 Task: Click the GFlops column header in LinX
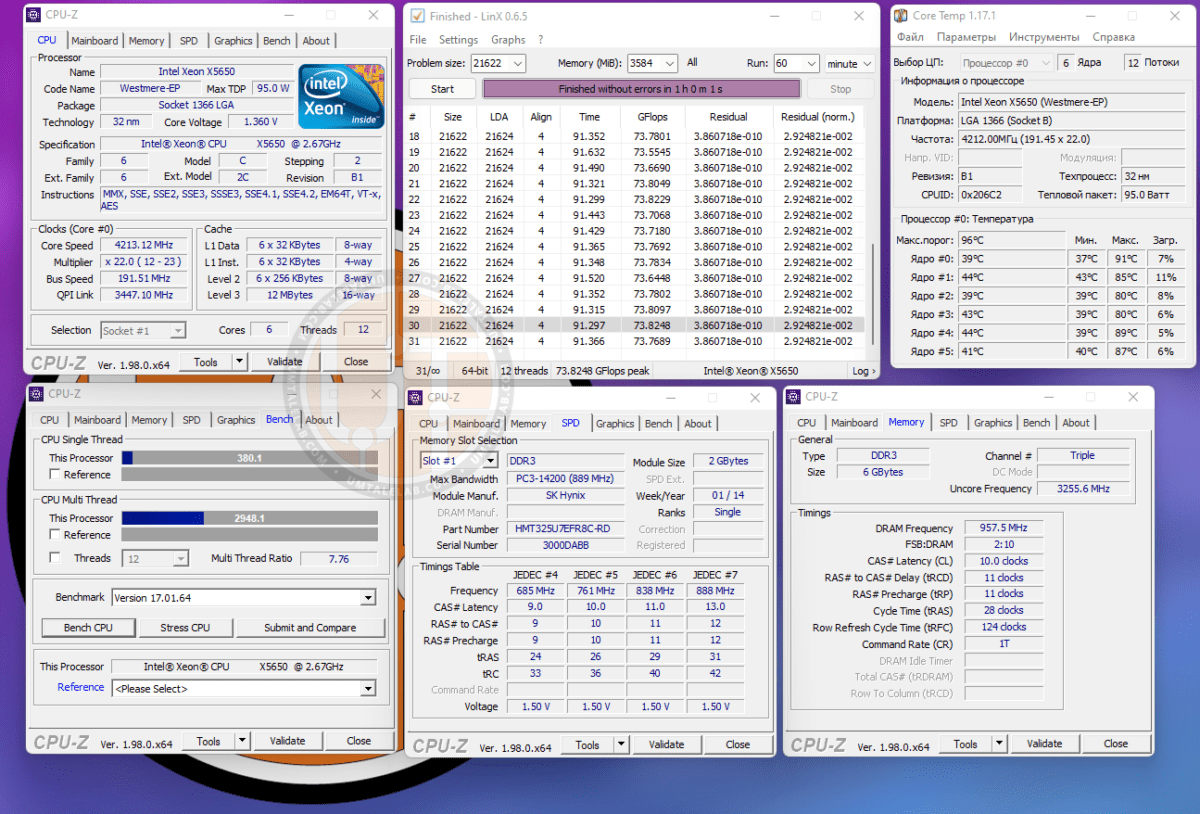[652, 117]
